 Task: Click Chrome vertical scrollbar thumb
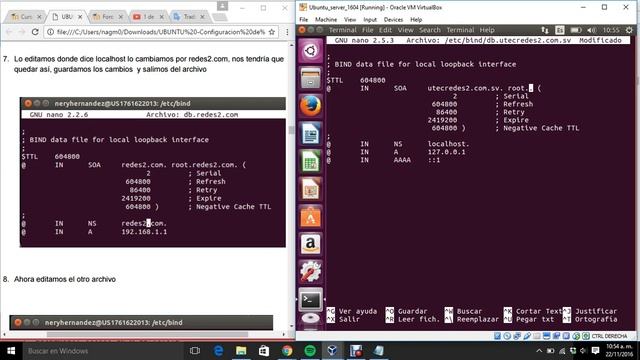pos(291,130)
